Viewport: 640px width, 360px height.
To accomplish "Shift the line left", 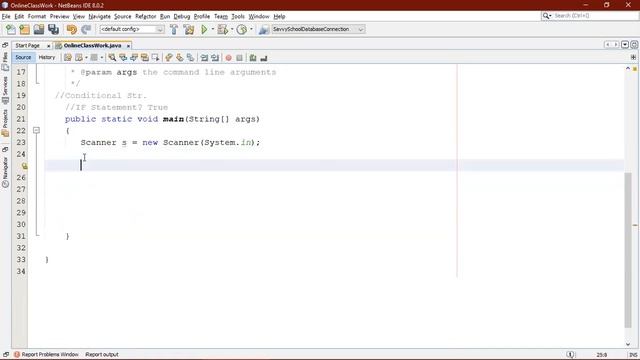I will click(x=204, y=58).
